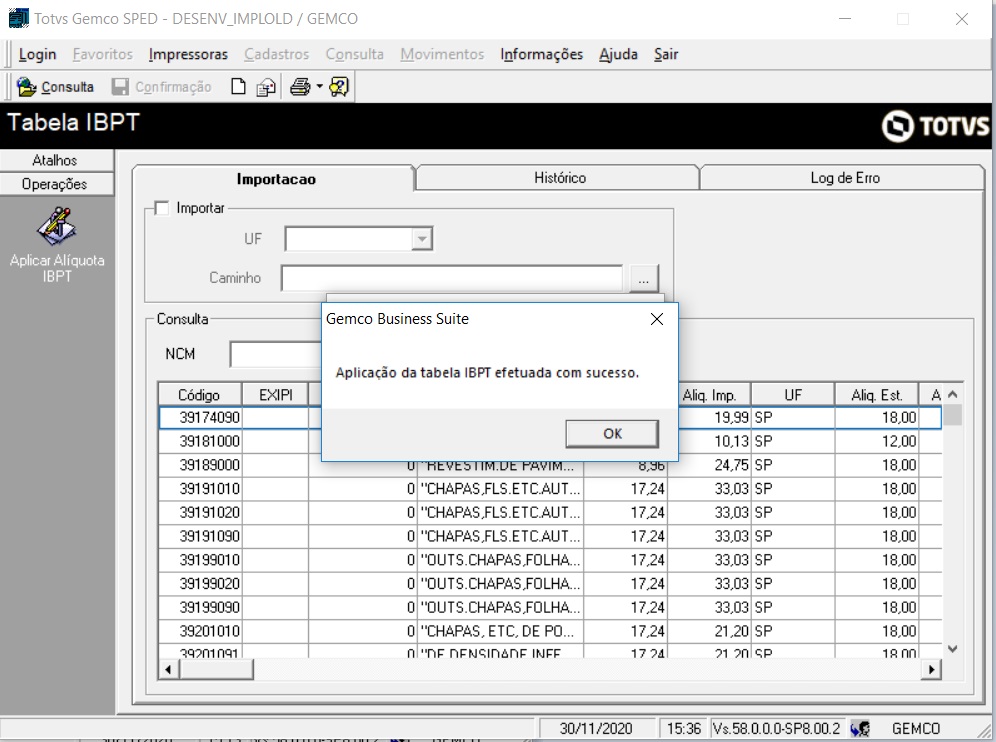Click the Sair menu item
996x742 pixels.
click(x=666, y=55)
